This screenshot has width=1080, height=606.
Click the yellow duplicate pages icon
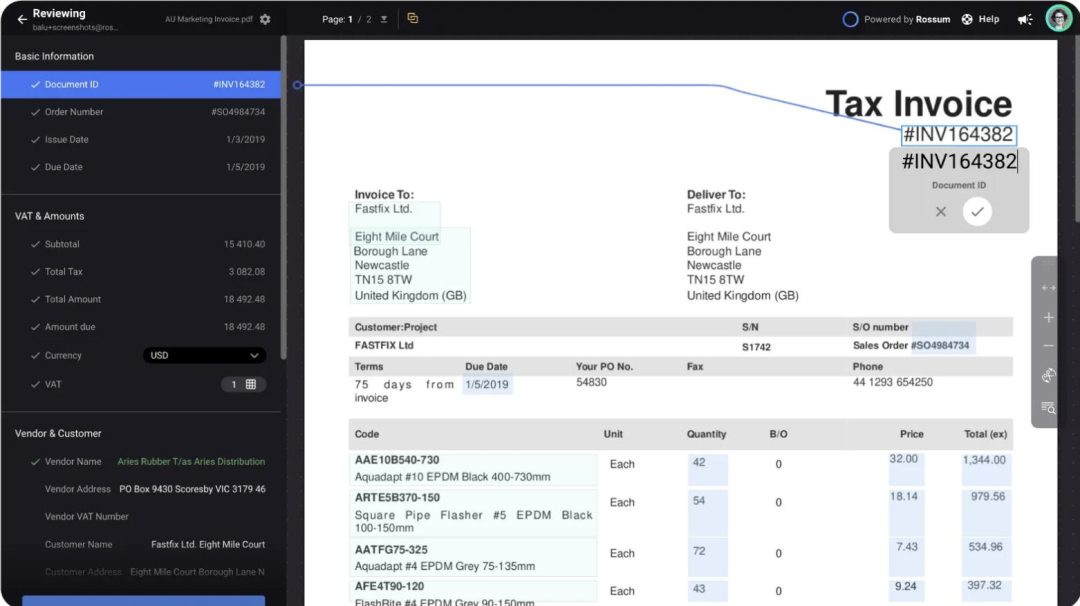tap(413, 19)
